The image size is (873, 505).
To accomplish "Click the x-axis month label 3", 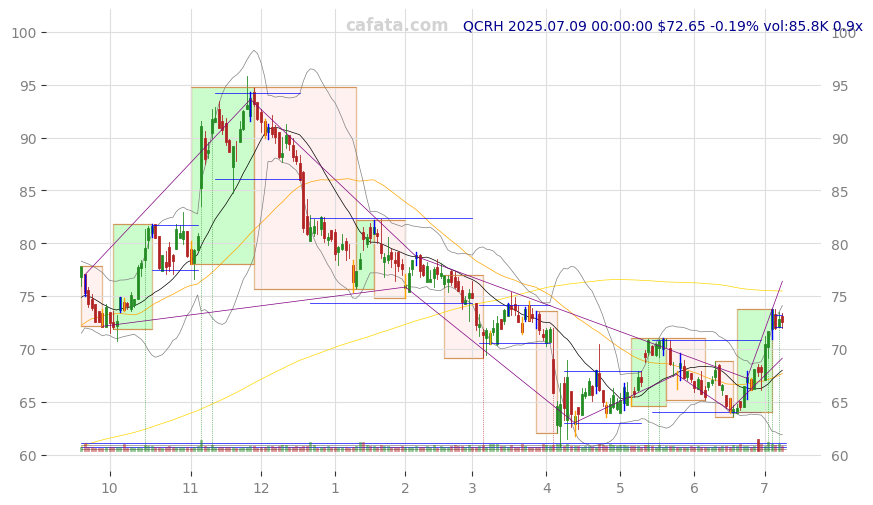I will (x=472, y=488).
